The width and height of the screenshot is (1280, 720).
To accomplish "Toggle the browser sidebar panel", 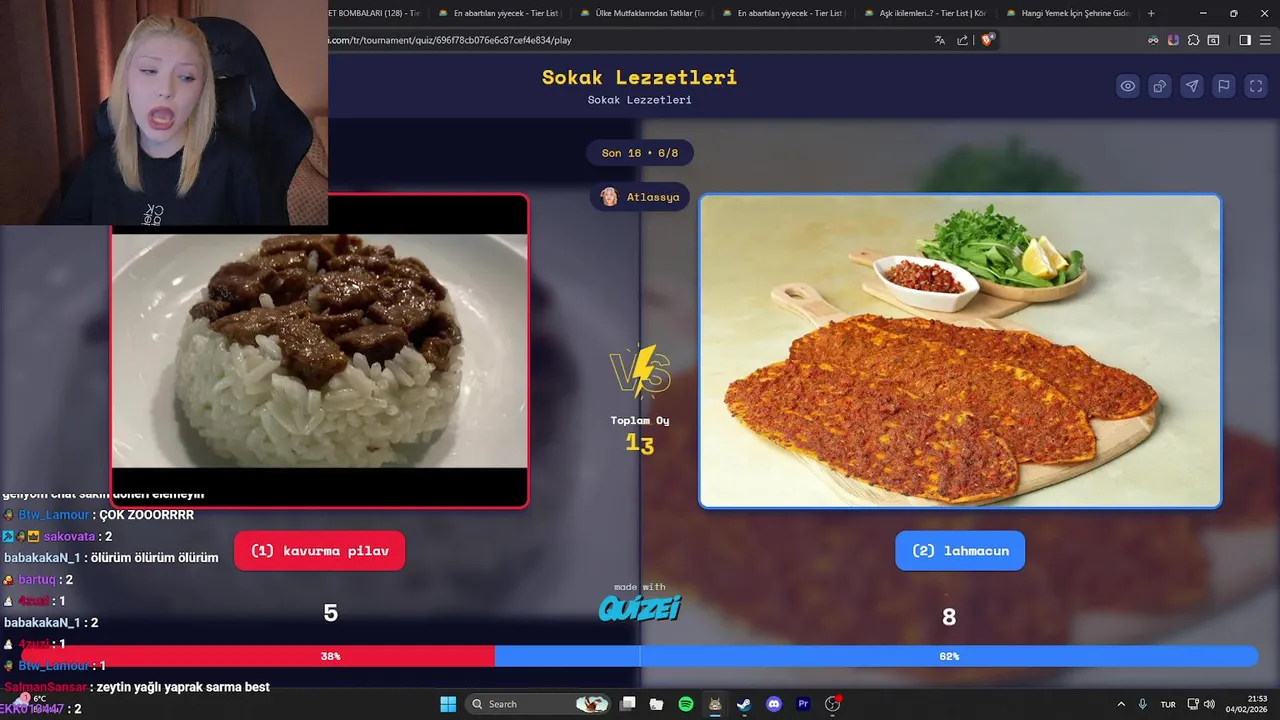I will [1245, 40].
